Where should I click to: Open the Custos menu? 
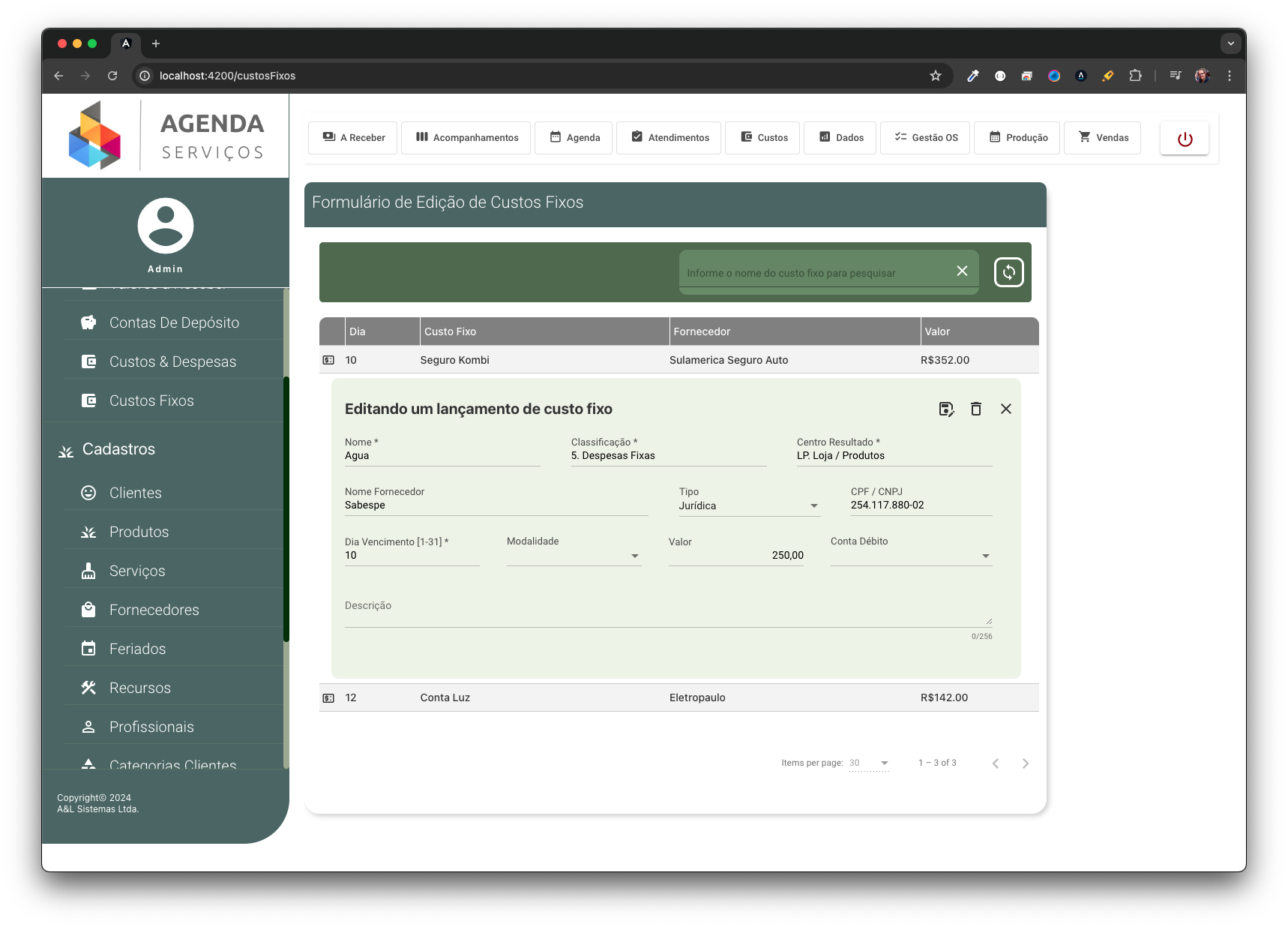tap(762, 138)
